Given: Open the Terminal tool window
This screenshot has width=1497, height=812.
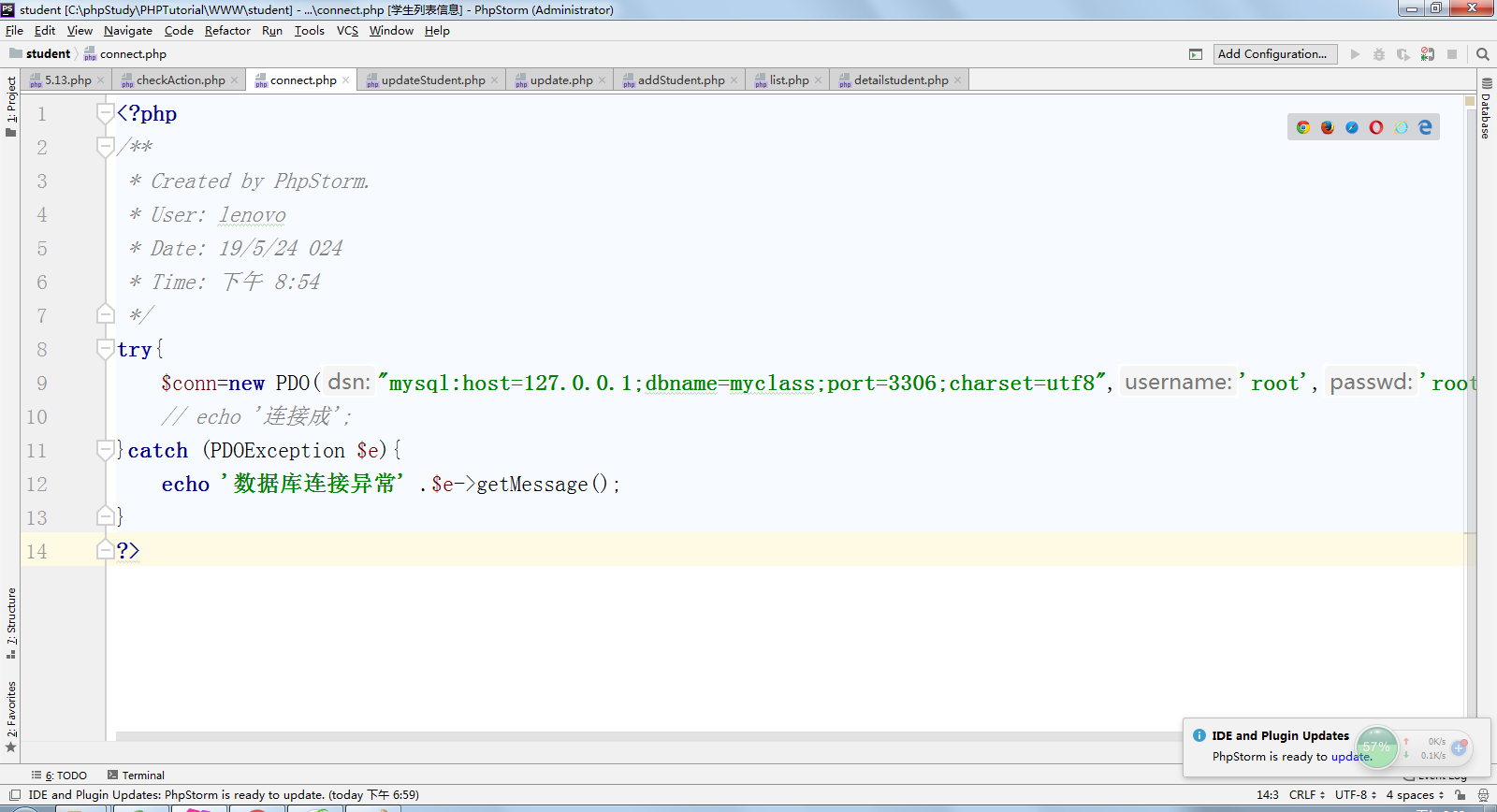Looking at the screenshot, I should pyautogui.click(x=136, y=776).
